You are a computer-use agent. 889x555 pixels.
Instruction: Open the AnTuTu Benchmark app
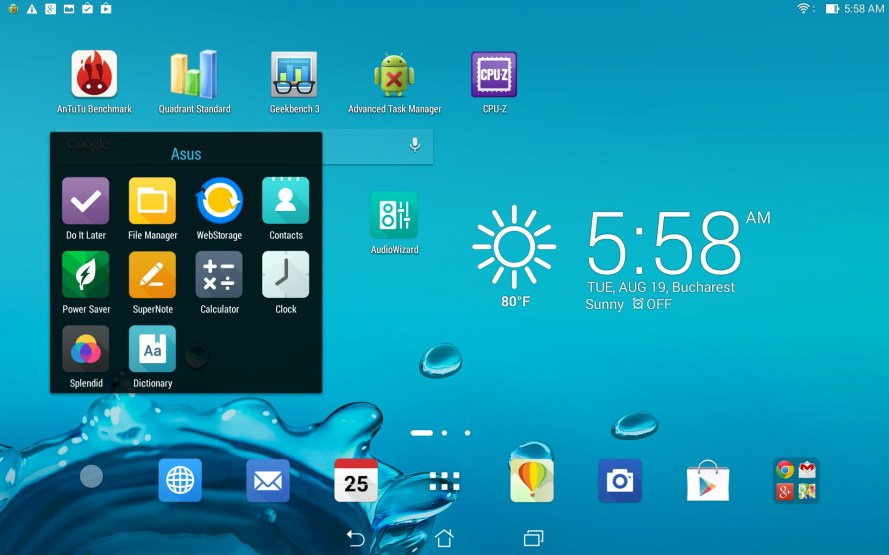pos(94,75)
